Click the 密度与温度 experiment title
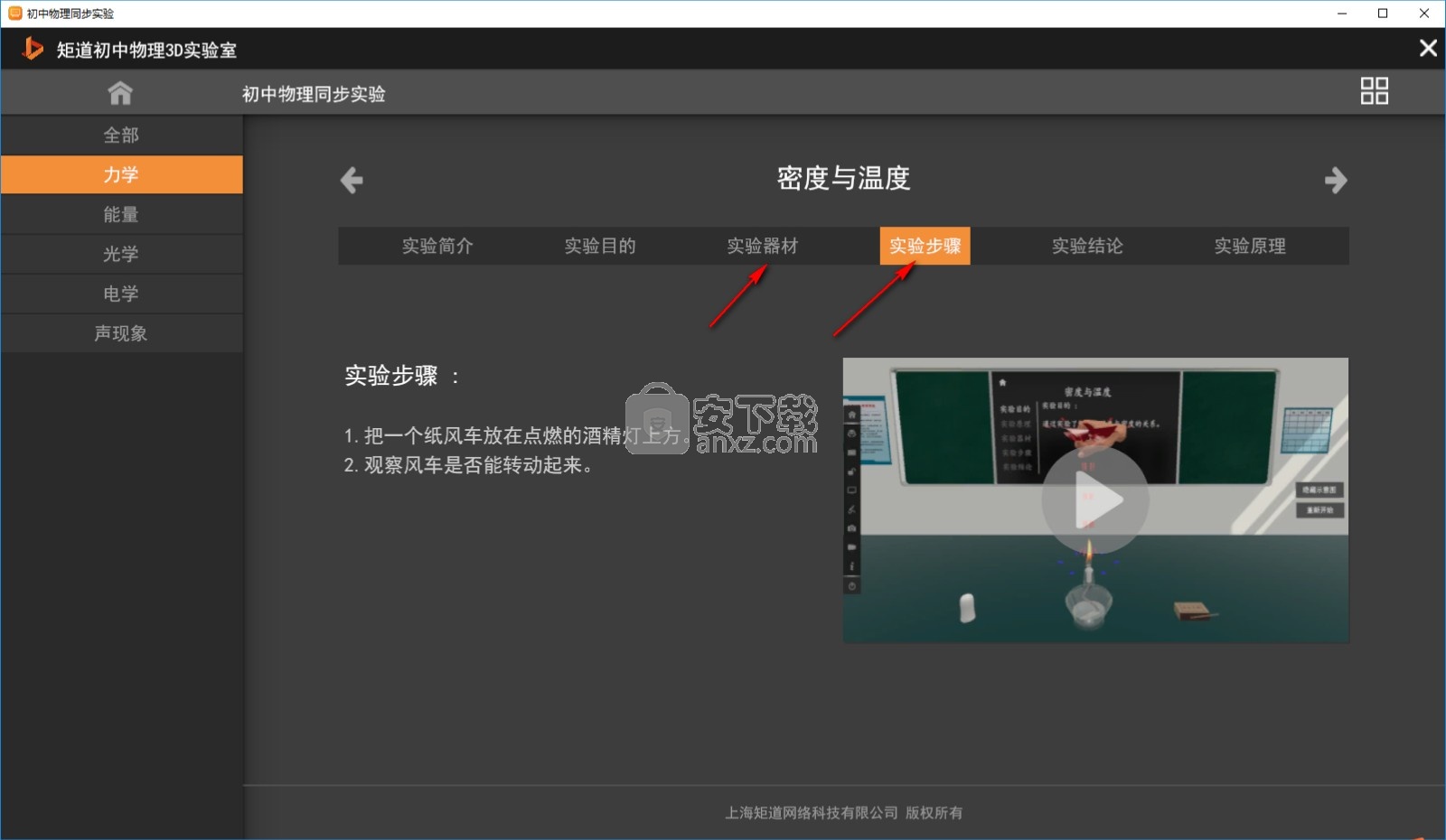Screen dimensions: 1446x840 pos(843,178)
